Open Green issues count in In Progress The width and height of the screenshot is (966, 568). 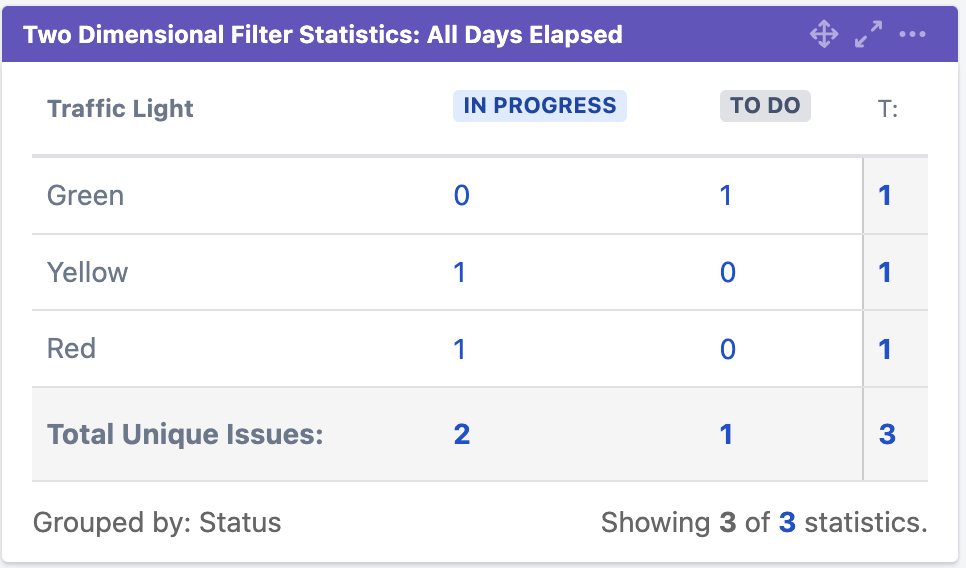[x=461, y=195]
